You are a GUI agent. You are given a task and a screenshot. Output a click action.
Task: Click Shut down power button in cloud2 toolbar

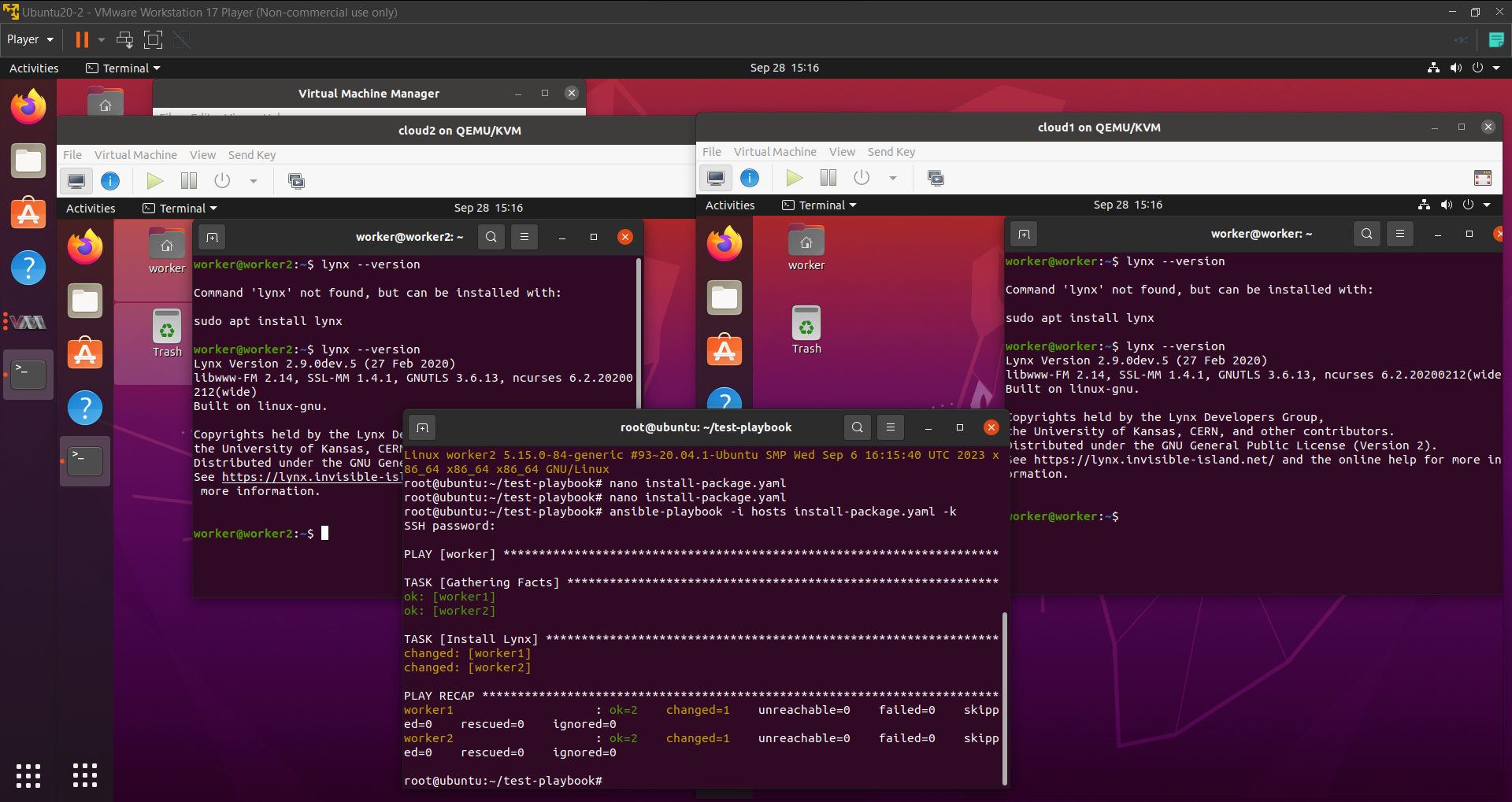click(223, 181)
